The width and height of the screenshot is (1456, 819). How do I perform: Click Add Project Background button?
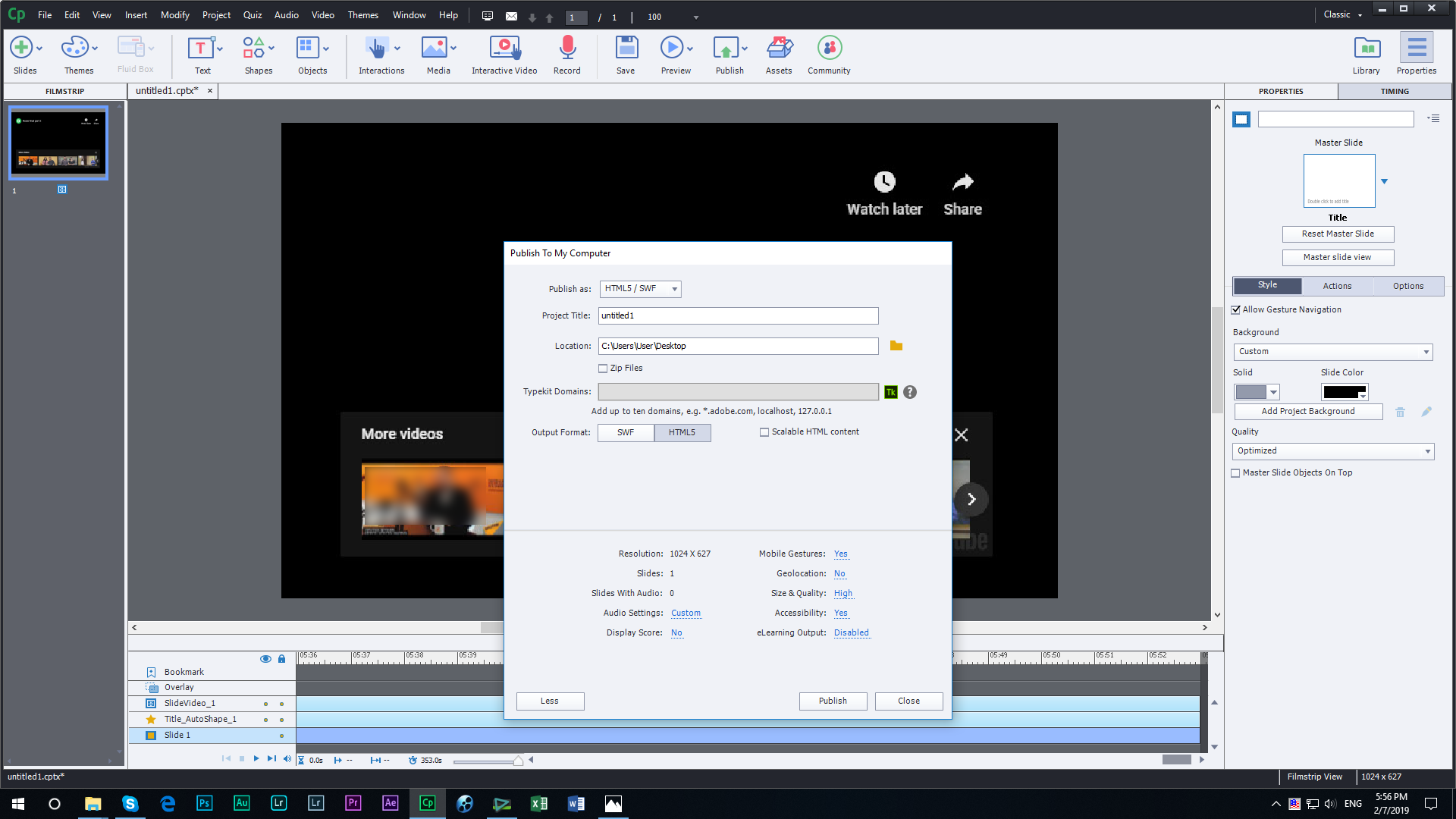1308,412
